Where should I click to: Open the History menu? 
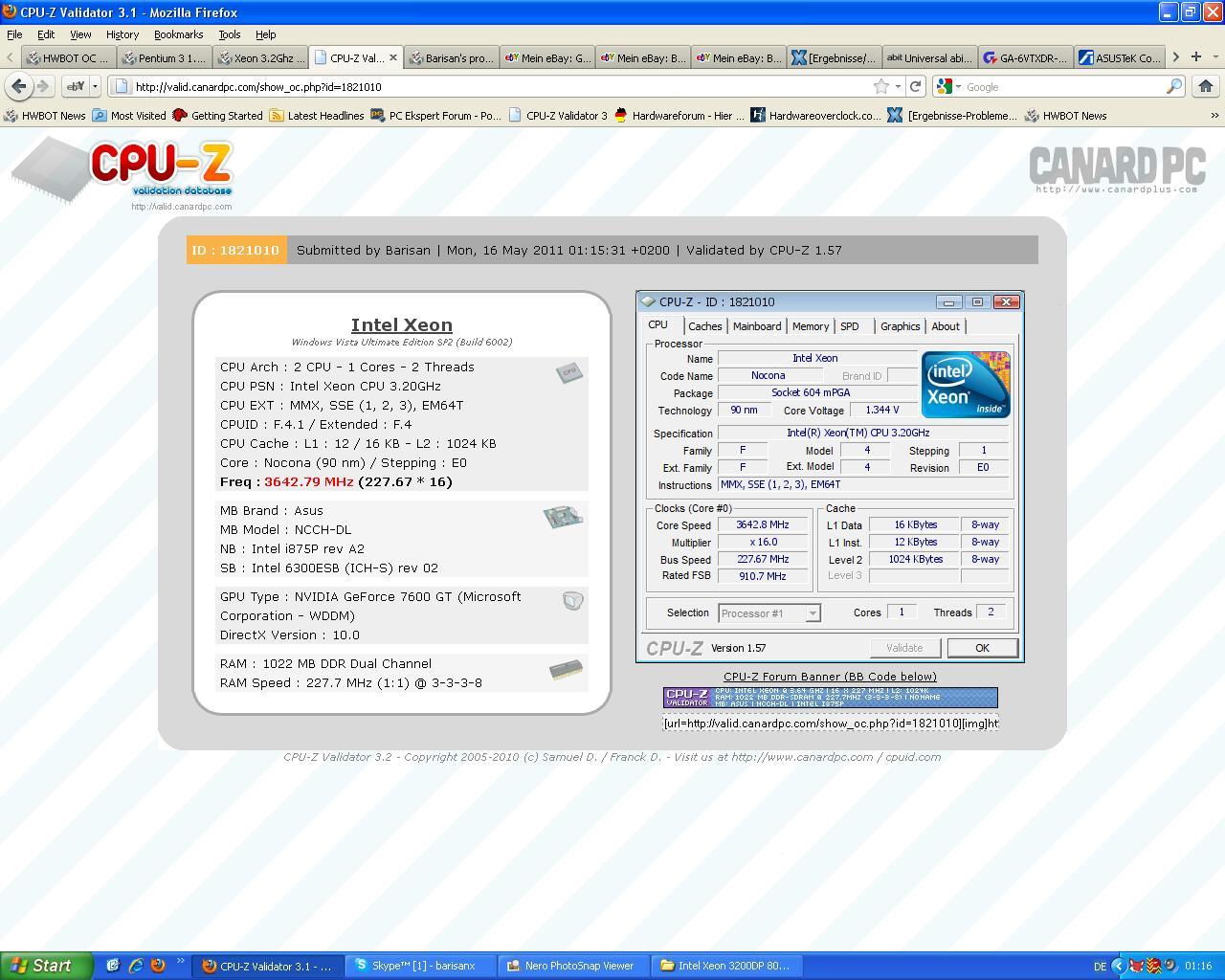tap(122, 34)
